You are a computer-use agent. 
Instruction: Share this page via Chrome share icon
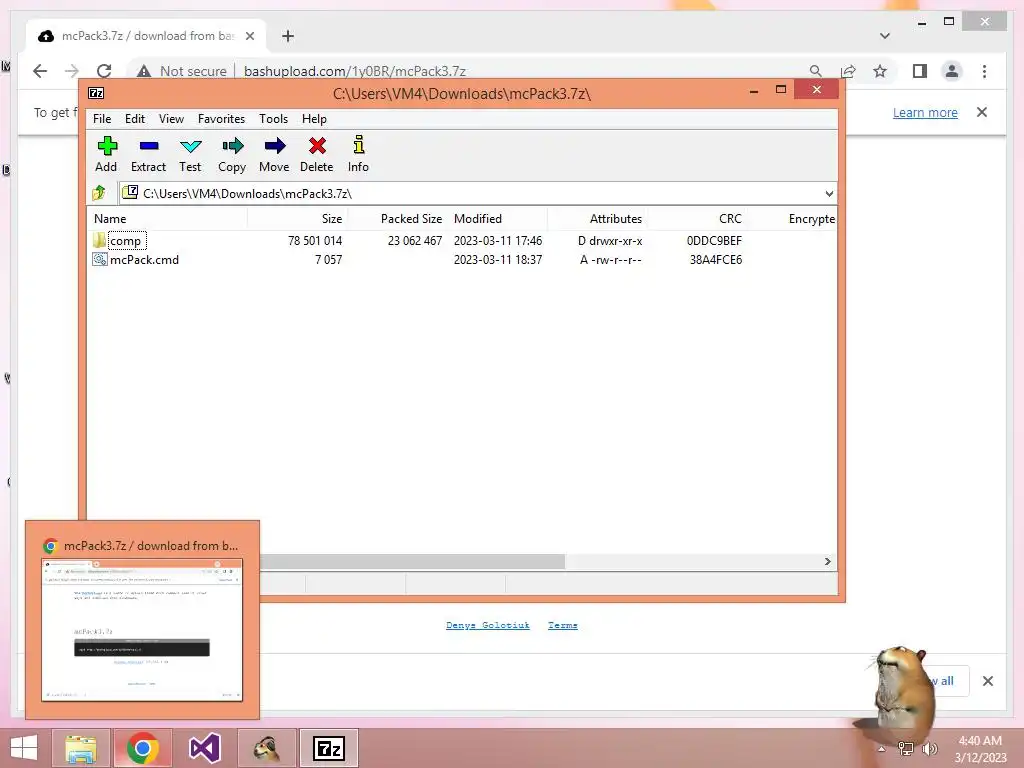pyautogui.click(x=848, y=71)
